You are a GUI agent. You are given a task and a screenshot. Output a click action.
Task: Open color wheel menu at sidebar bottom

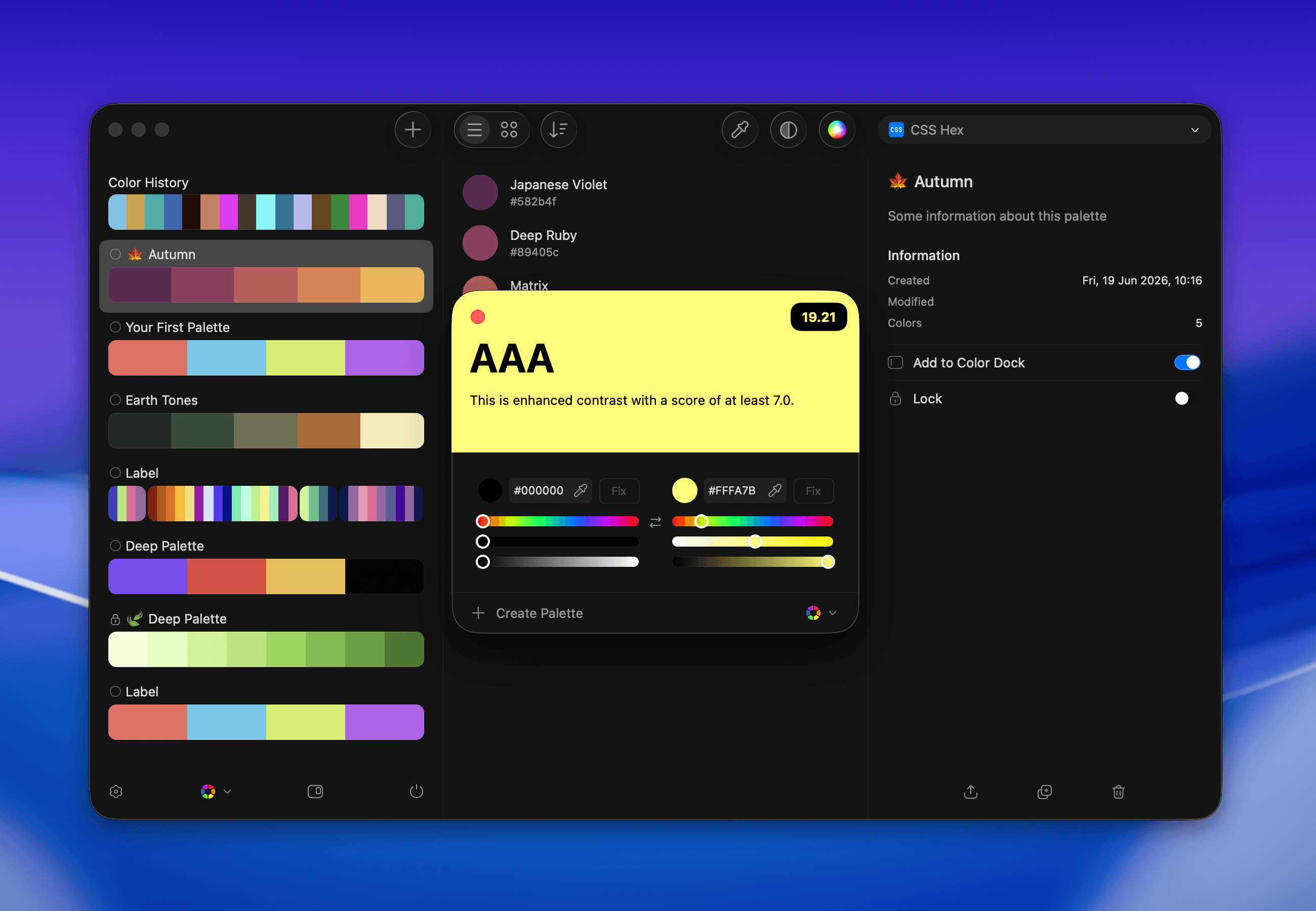coord(215,791)
